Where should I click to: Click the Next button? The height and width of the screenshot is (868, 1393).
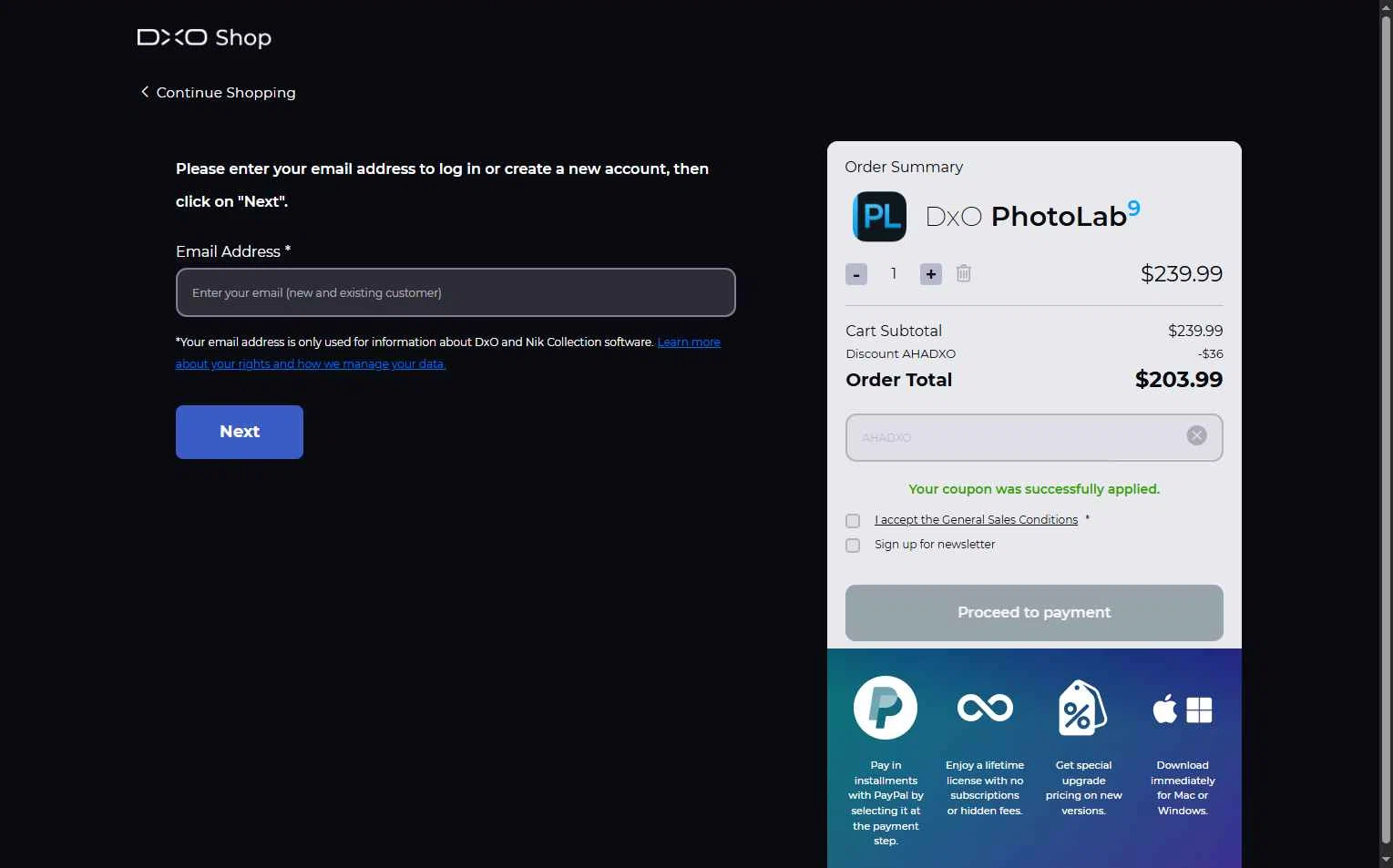(240, 432)
